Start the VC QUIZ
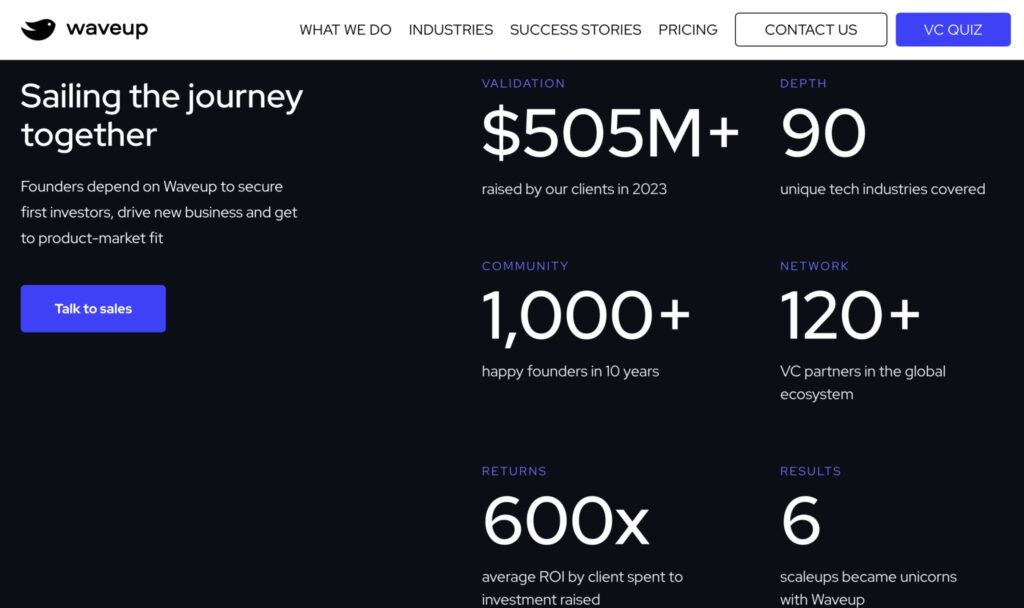 (952, 30)
